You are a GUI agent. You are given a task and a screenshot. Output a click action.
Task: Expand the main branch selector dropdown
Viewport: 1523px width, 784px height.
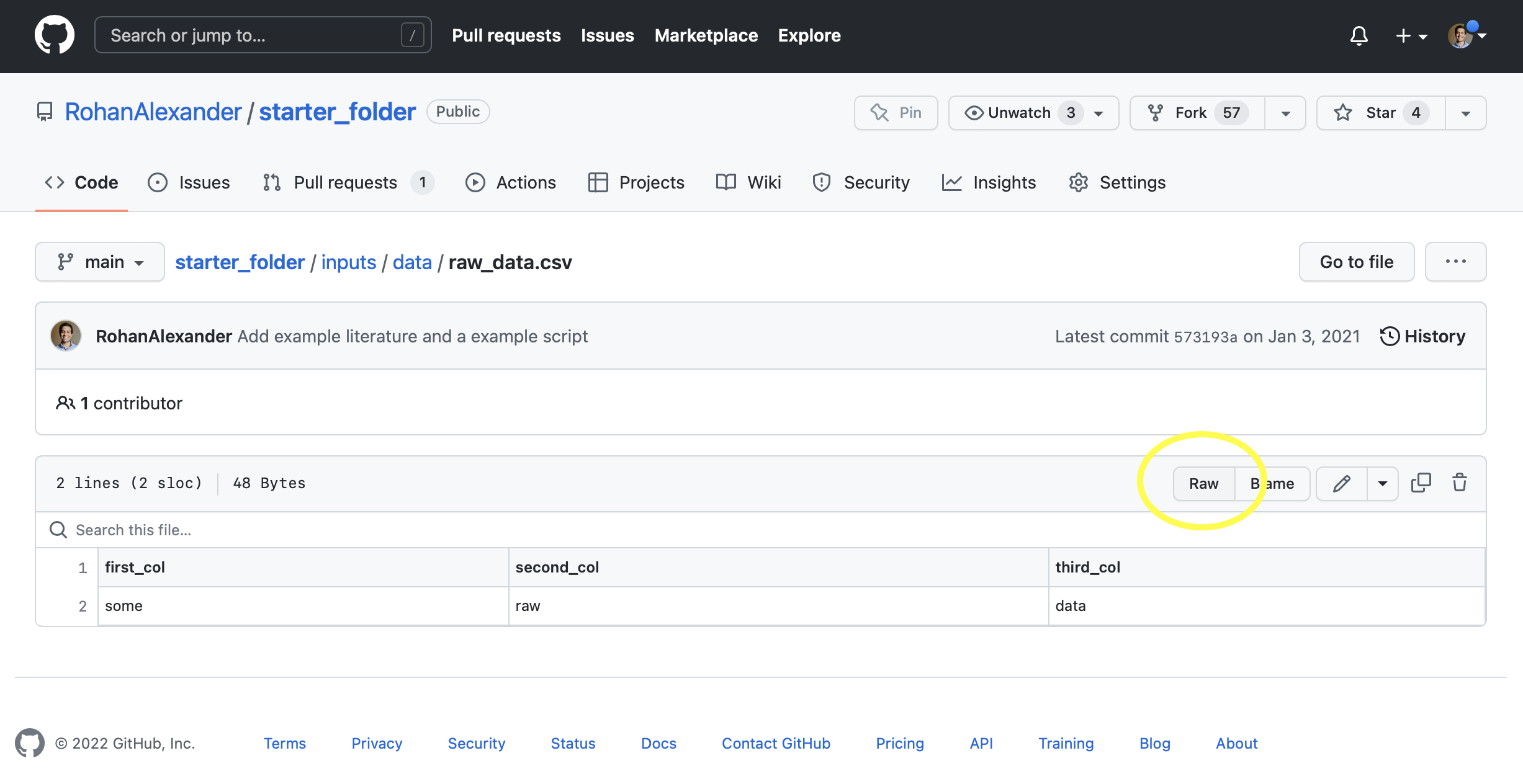[x=100, y=262]
